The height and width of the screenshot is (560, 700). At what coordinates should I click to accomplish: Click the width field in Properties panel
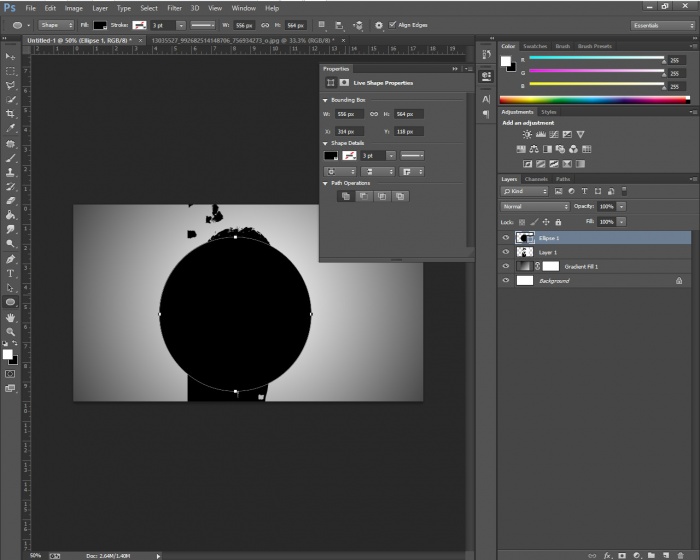tap(351, 115)
